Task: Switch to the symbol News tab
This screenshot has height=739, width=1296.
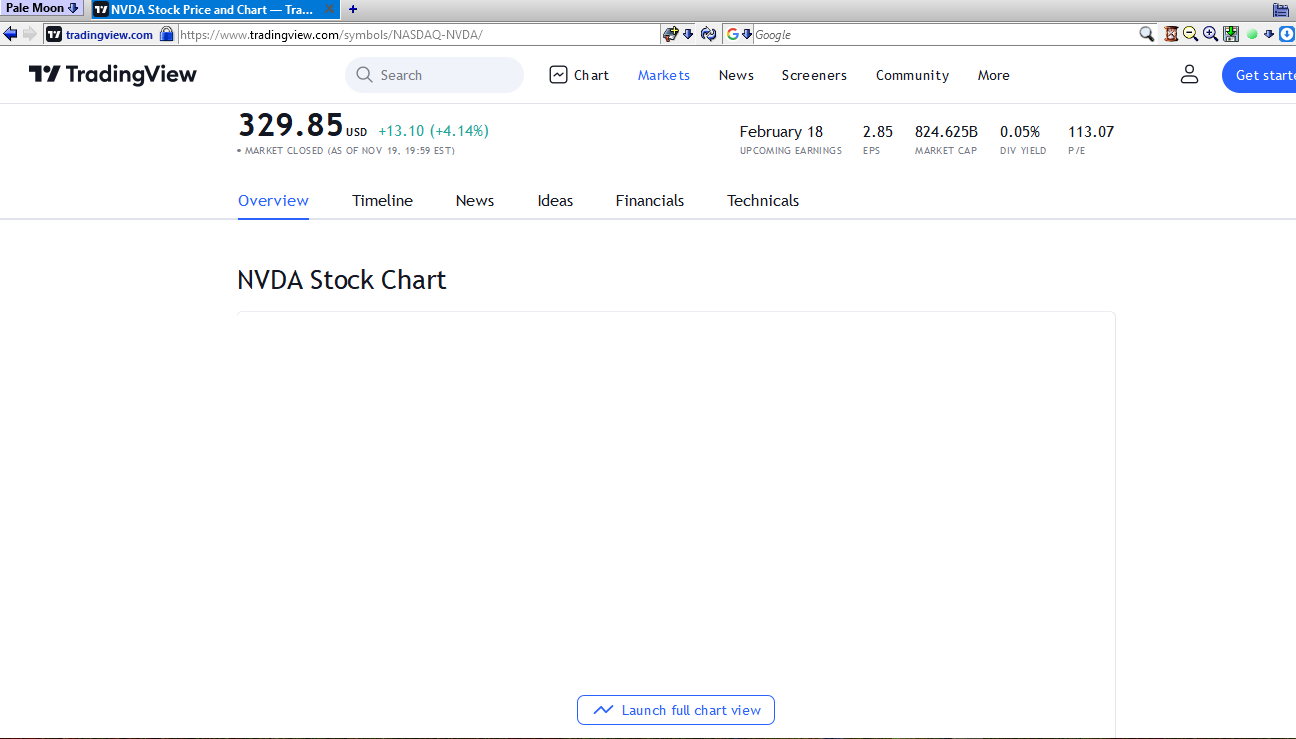Action: click(x=475, y=200)
